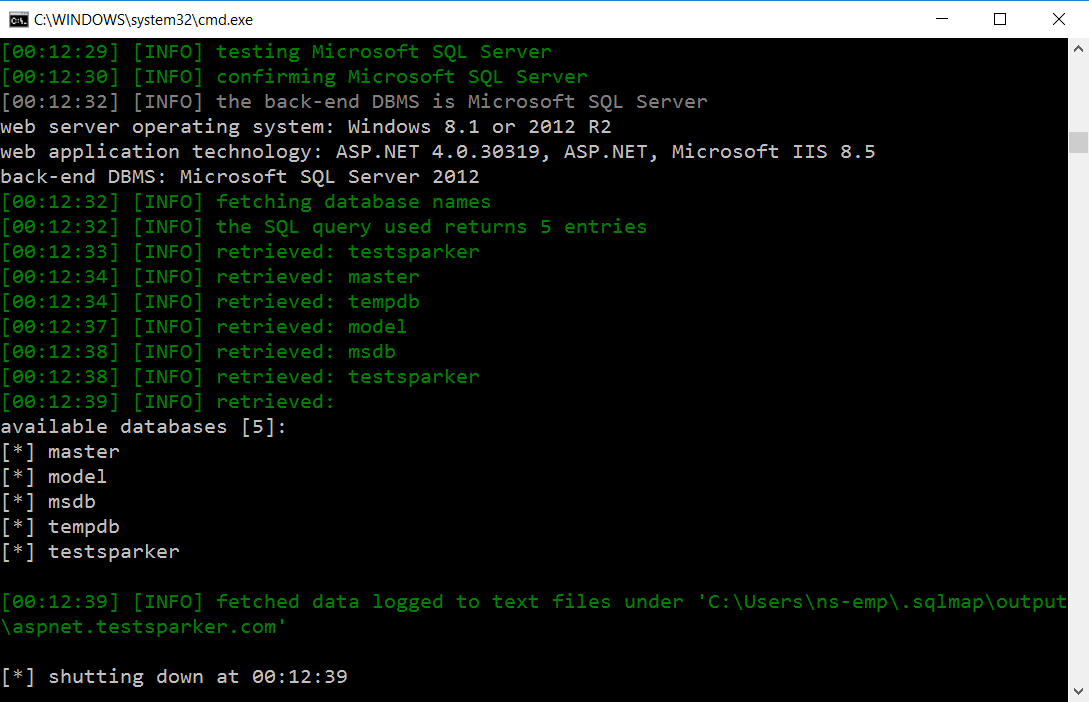Click the vertical scrollbar thumb
Viewport: 1089px width, 702px height.
click(1078, 142)
